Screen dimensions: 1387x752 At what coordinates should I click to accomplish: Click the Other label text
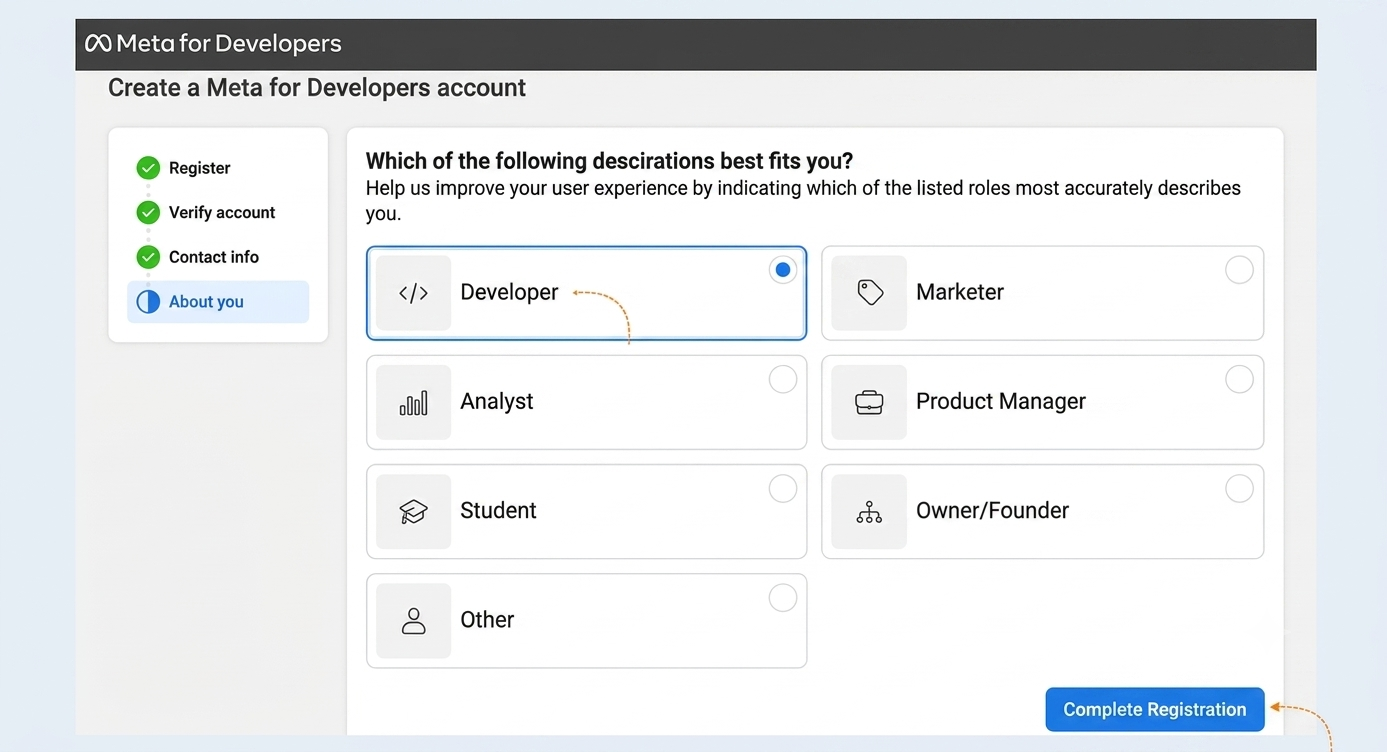click(487, 620)
